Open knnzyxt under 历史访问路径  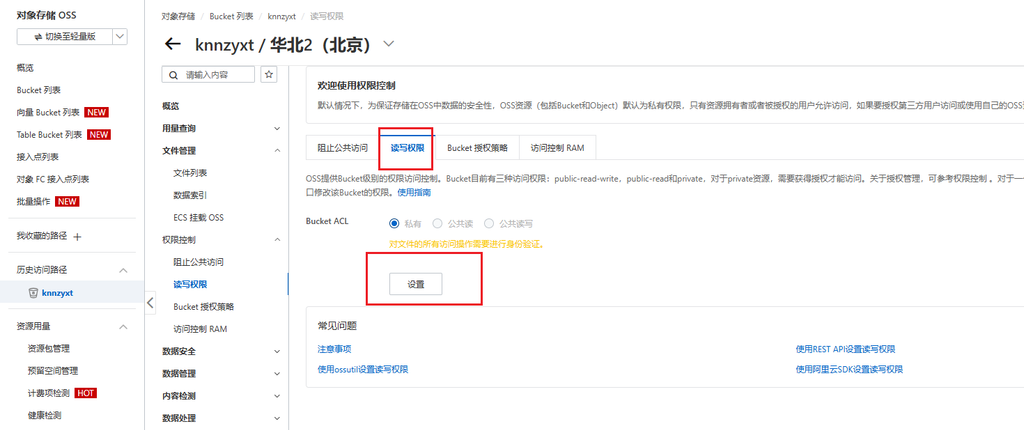[x=57, y=293]
